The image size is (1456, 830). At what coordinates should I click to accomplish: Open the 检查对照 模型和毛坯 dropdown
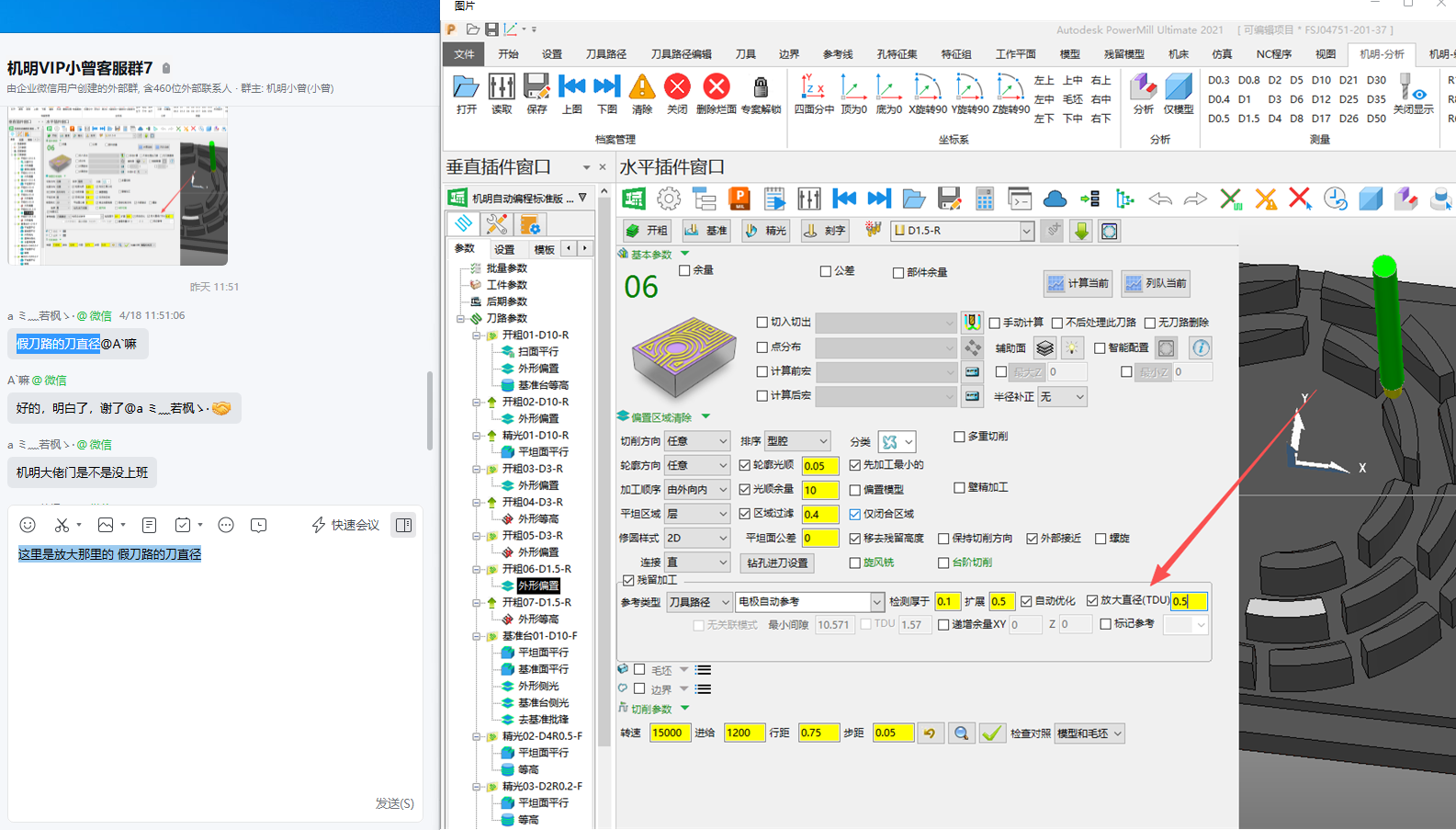tap(1089, 733)
